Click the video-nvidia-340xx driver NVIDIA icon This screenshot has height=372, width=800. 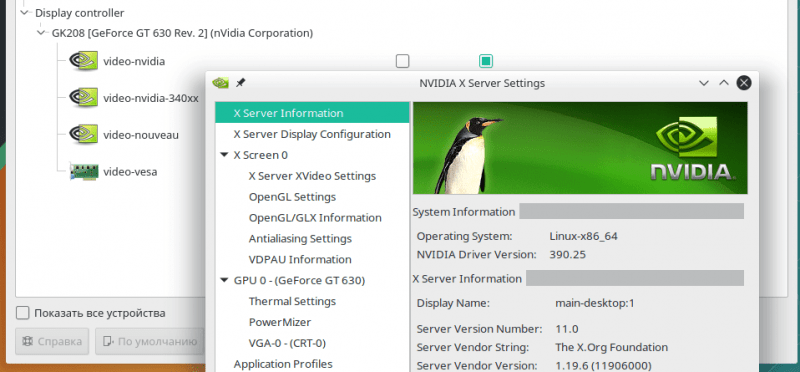[84, 98]
